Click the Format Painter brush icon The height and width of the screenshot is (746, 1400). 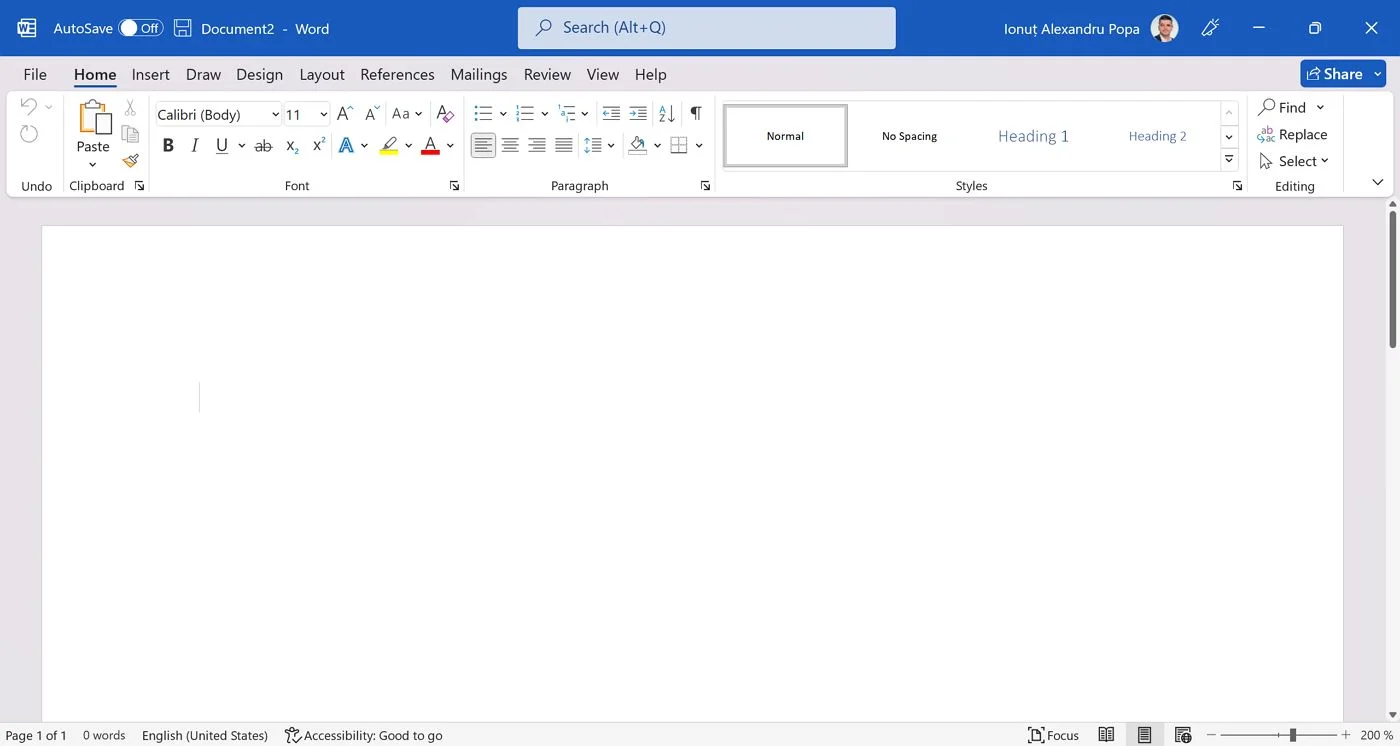coord(130,160)
